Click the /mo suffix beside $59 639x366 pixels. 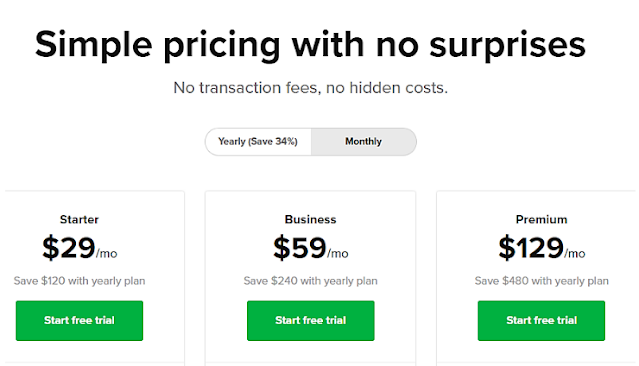tap(338, 254)
